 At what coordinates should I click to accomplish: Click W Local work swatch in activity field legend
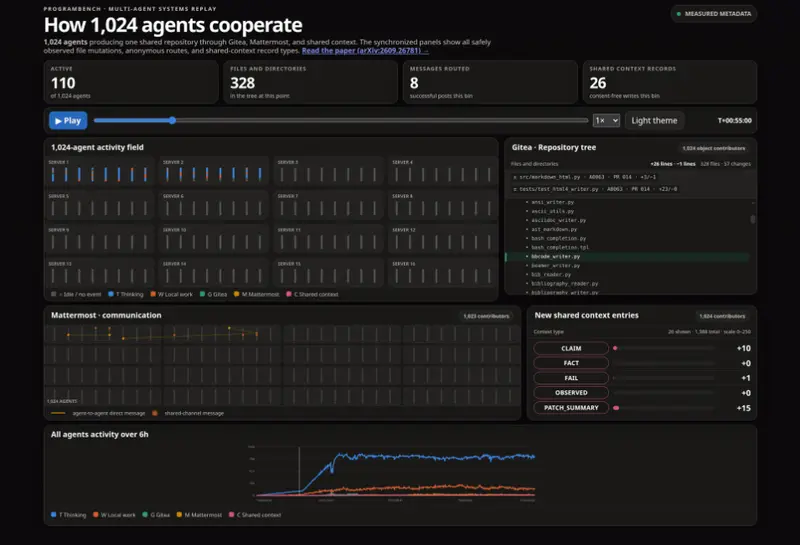pyautogui.click(x=153, y=294)
